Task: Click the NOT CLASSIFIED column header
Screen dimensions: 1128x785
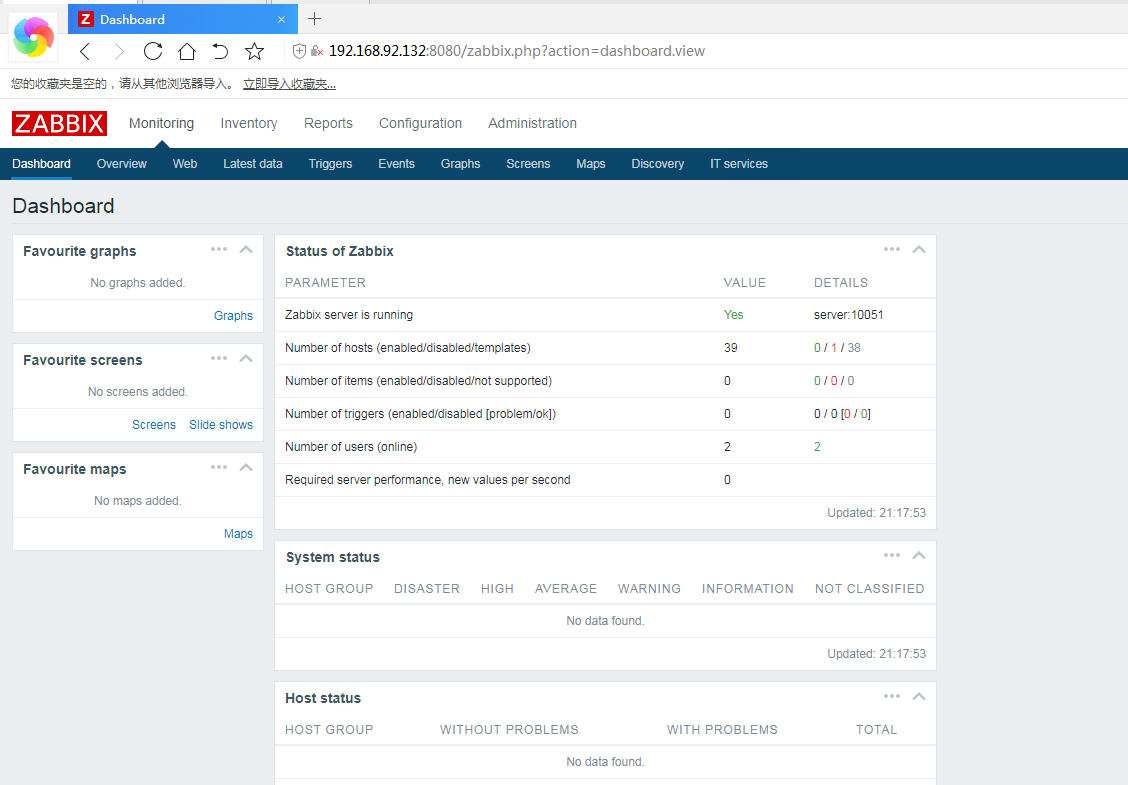Action: click(x=869, y=589)
